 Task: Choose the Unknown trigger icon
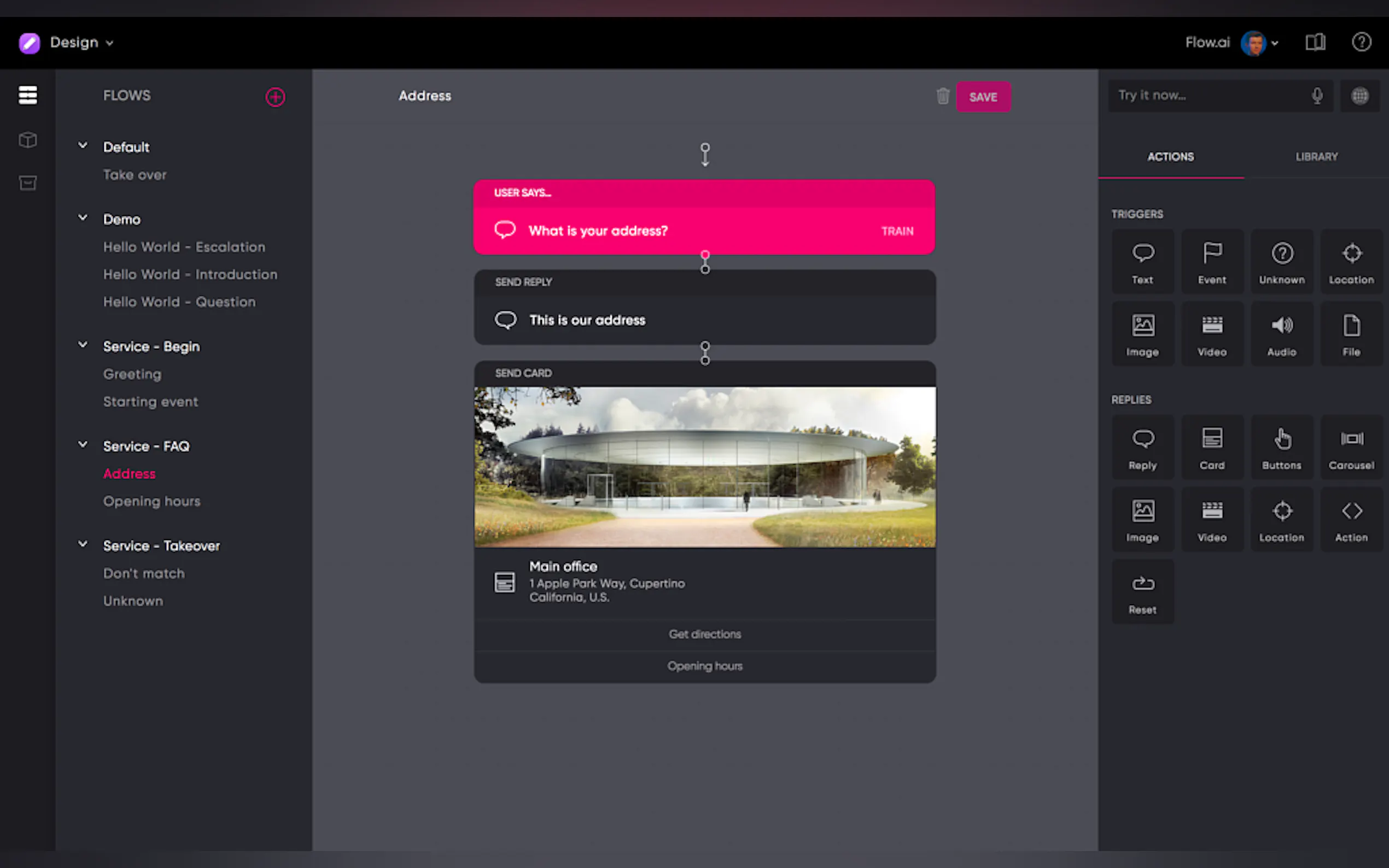[x=1281, y=262]
